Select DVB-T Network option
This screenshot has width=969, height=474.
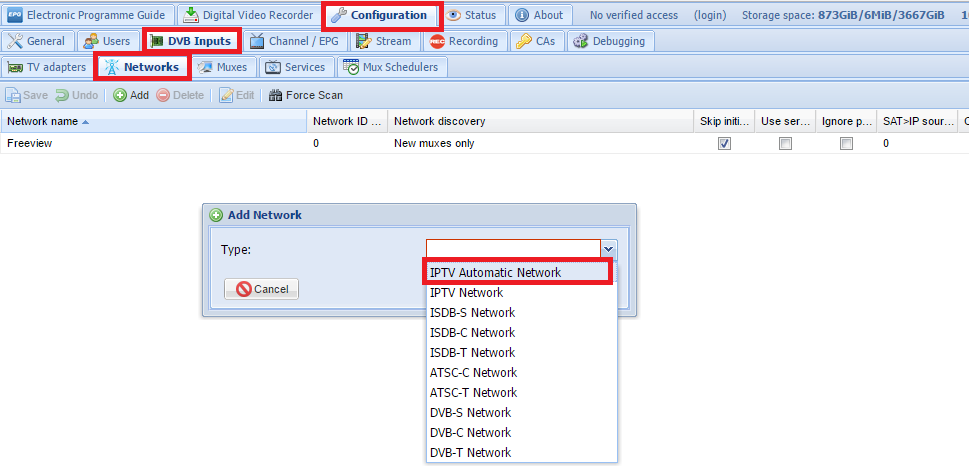[522, 452]
